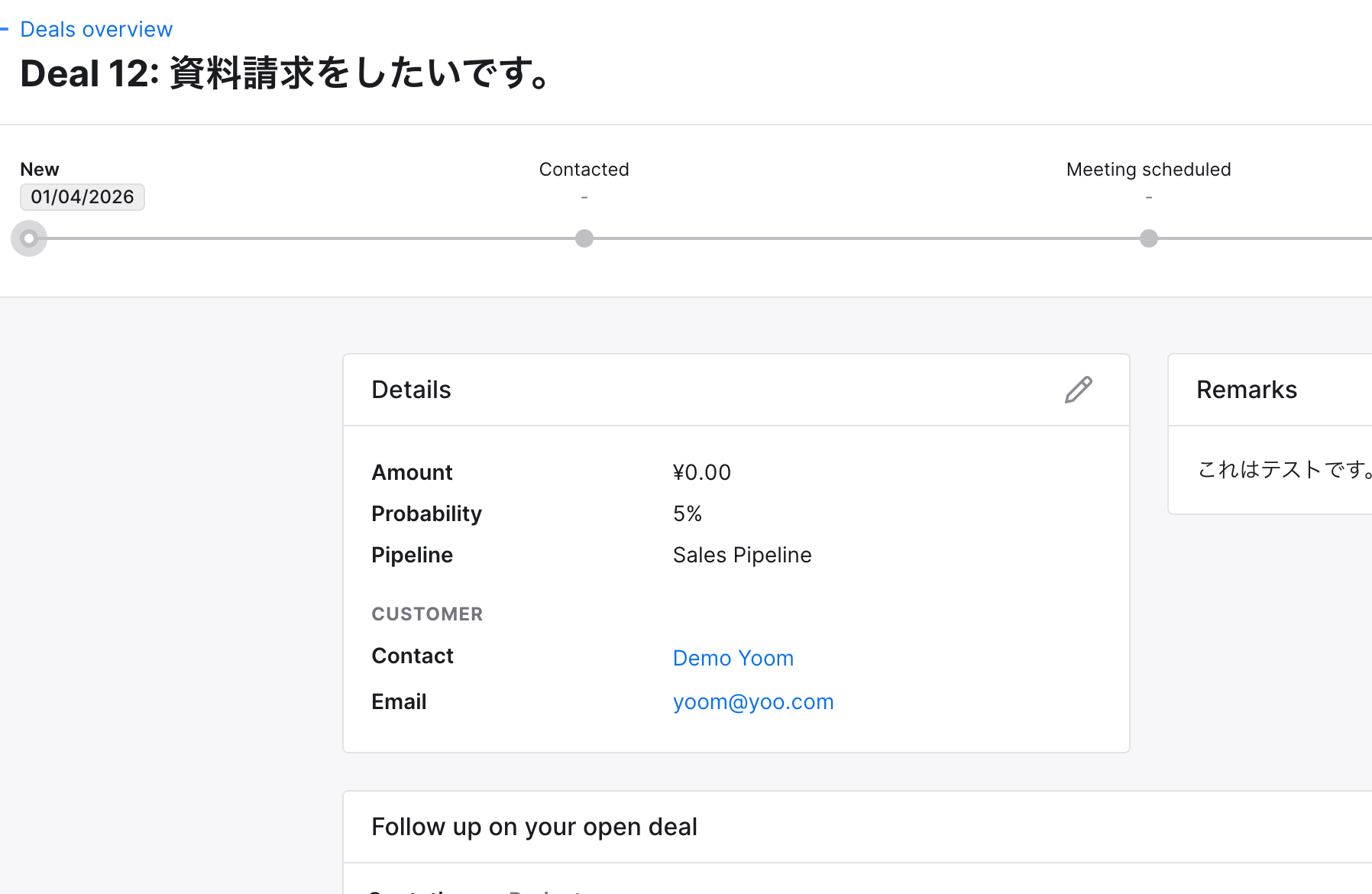Image resolution: width=1372 pixels, height=894 pixels.
Task: Click the Japanese remarks text content
Action: [1283, 469]
